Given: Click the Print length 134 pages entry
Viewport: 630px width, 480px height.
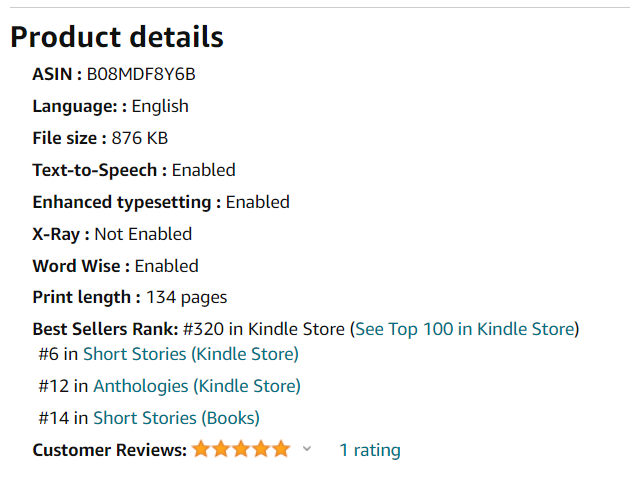Looking at the screenshot, I should 130,298.
